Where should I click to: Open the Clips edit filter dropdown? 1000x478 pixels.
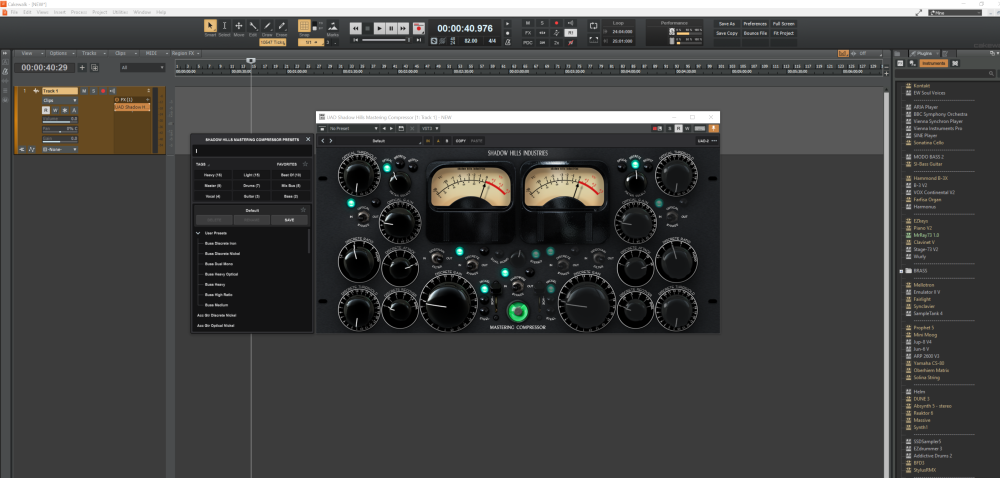point(60,100)
